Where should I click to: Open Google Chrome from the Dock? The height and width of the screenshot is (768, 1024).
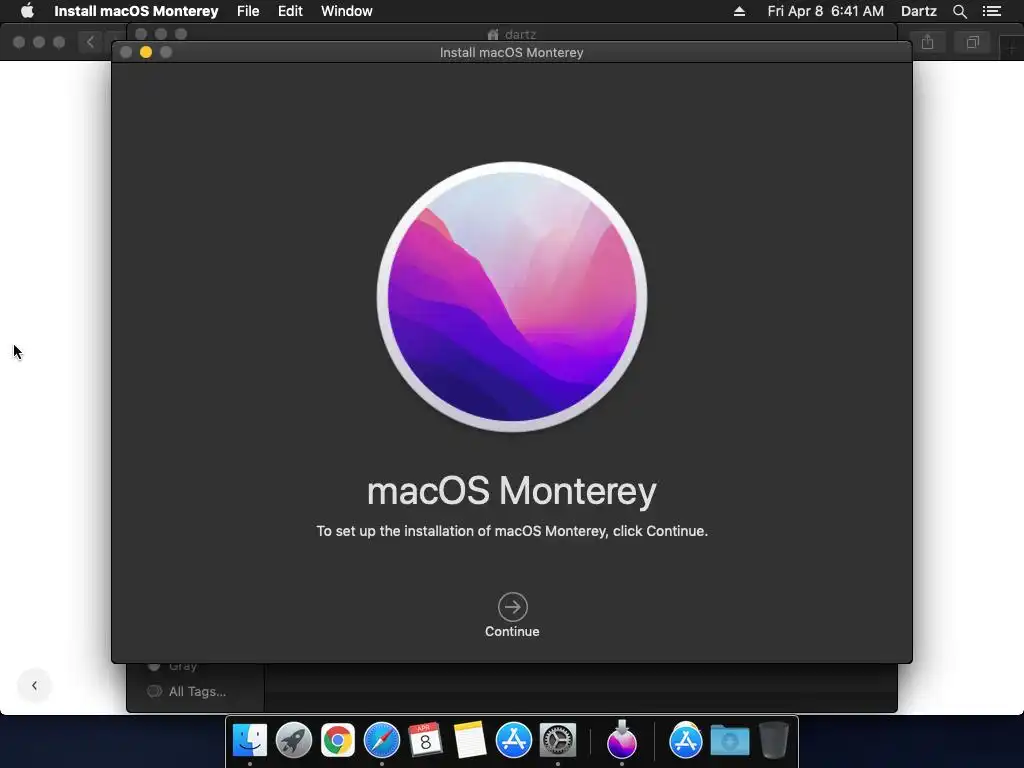pyautogui.click(x=338, y=741)
